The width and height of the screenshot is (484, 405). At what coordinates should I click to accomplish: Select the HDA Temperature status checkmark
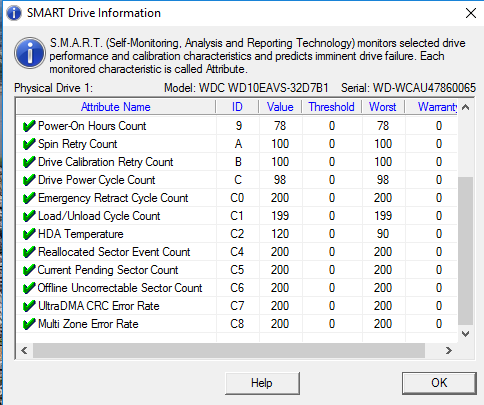tap(29, 234)
